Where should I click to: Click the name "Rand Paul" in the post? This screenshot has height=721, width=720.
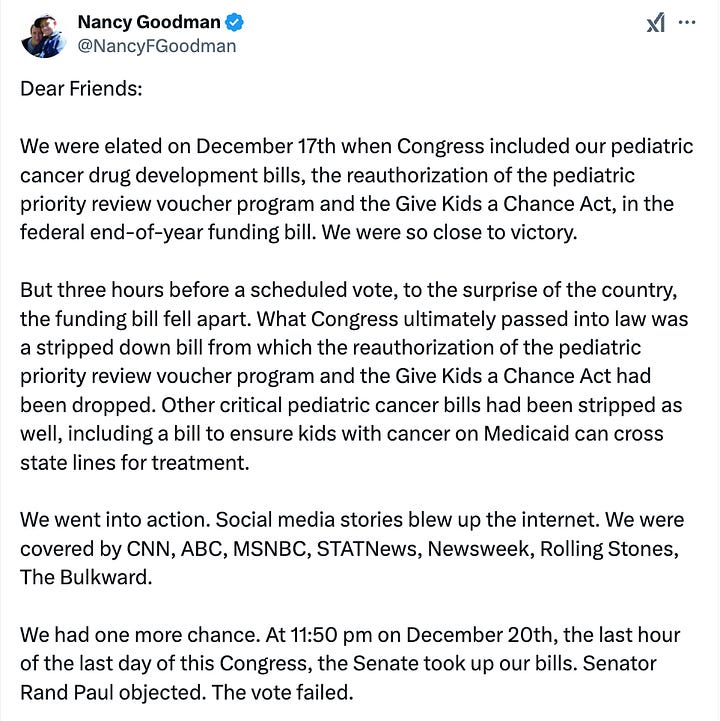58,693
